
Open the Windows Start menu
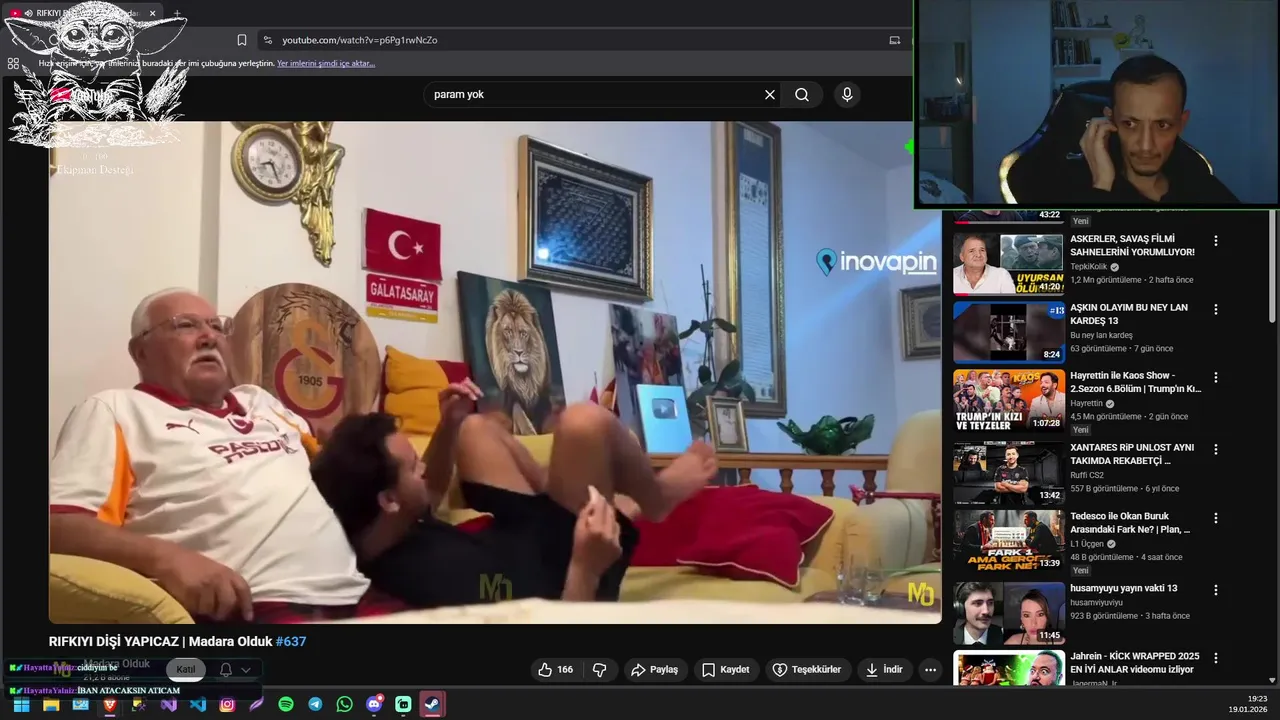click(x=21, y=704)
